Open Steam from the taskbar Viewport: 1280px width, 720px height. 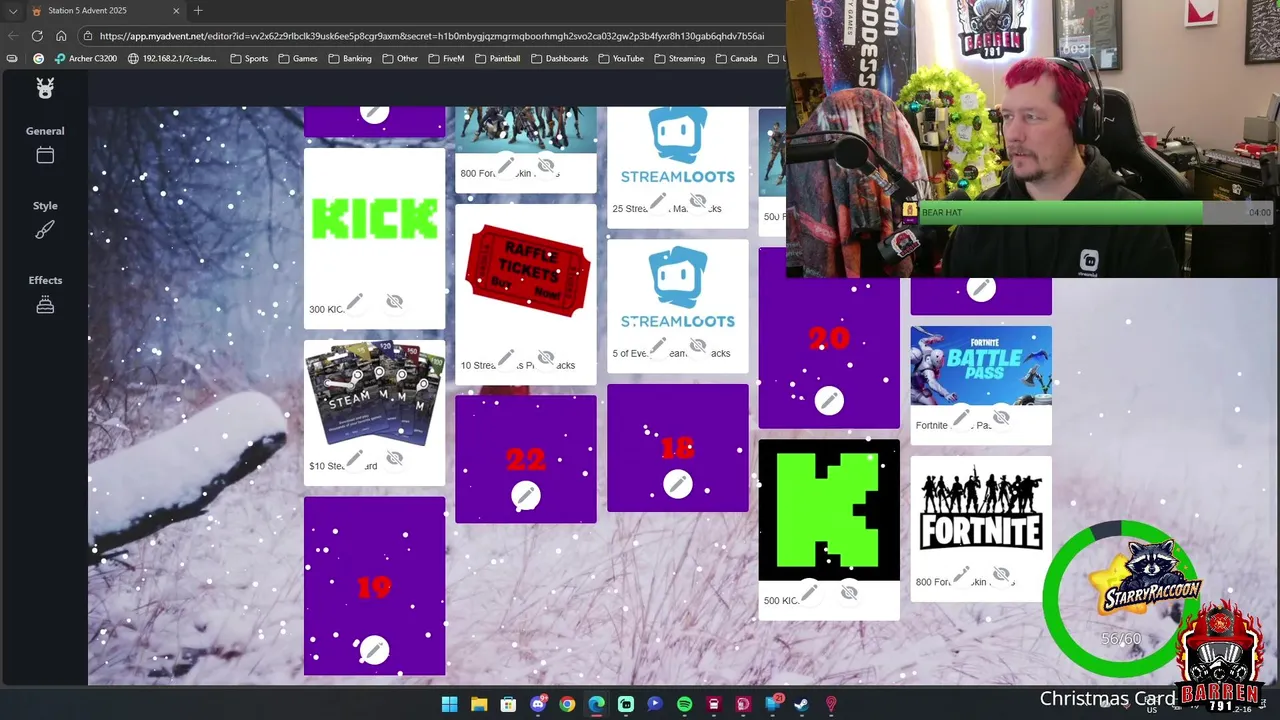[x=801, y=704]
